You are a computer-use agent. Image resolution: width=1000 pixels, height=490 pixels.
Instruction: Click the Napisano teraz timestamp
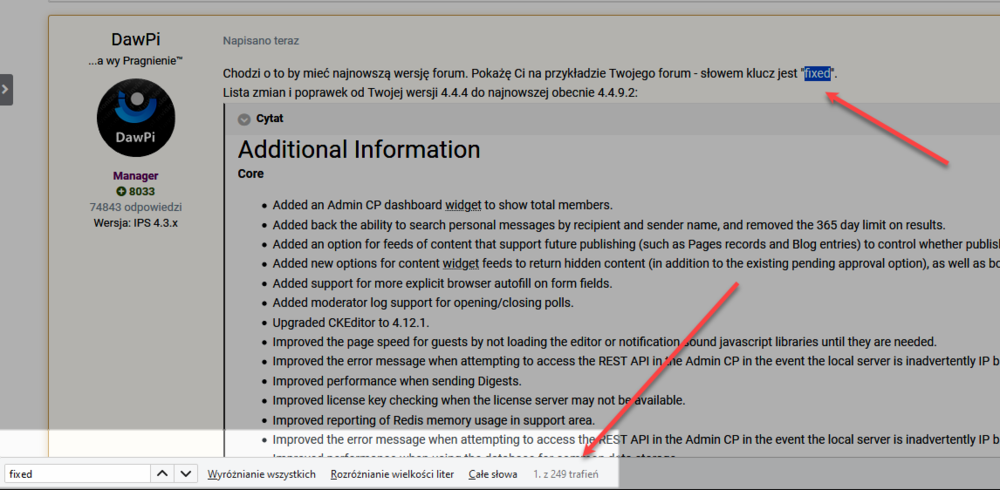click(260, 41)
